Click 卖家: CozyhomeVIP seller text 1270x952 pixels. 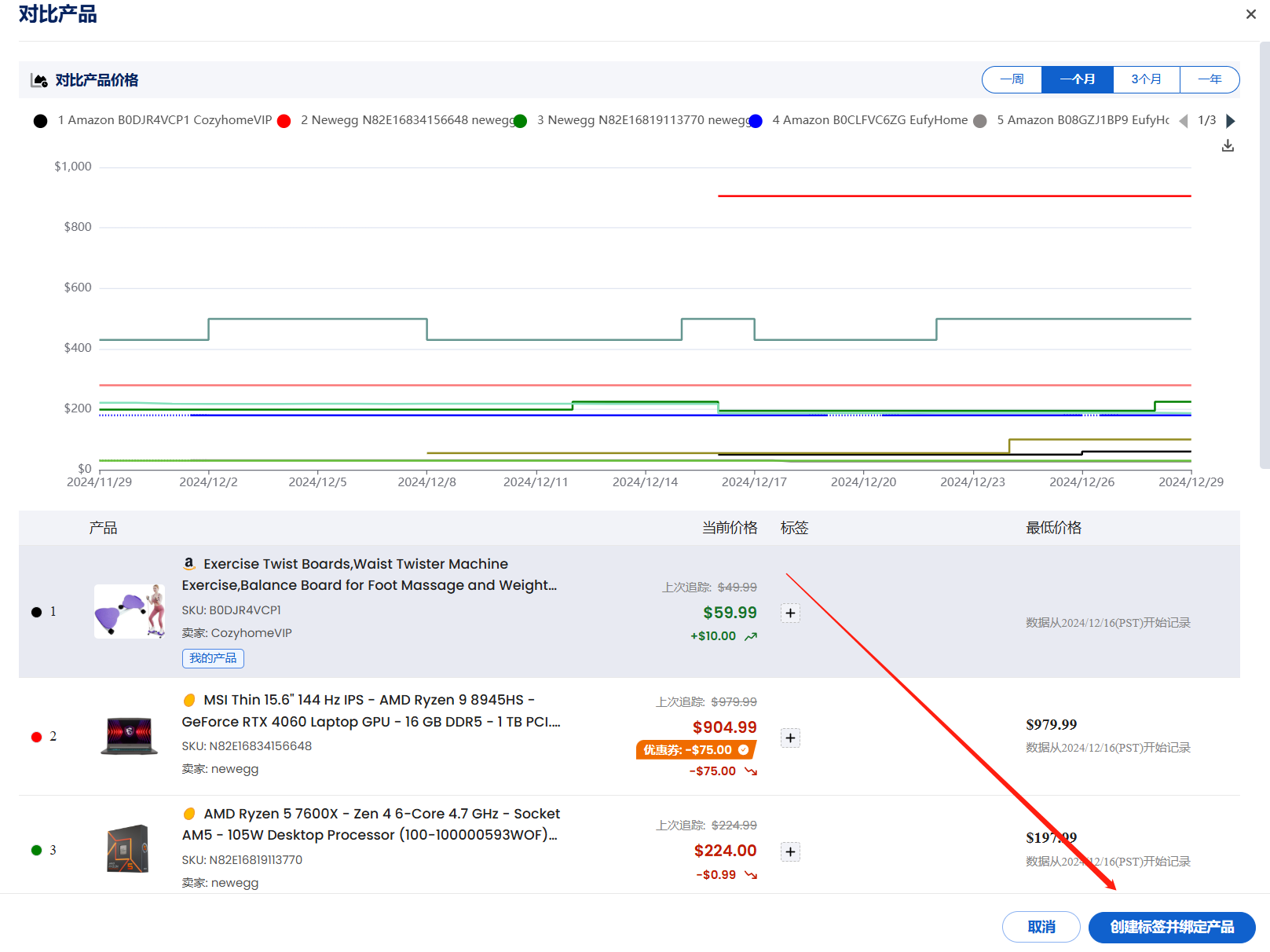236,633
